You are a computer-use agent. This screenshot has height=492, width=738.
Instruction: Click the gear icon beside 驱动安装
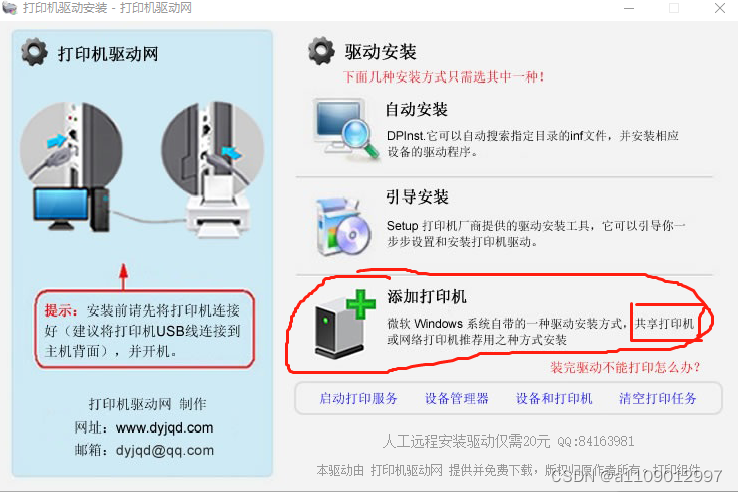click(x=321, y=51)
